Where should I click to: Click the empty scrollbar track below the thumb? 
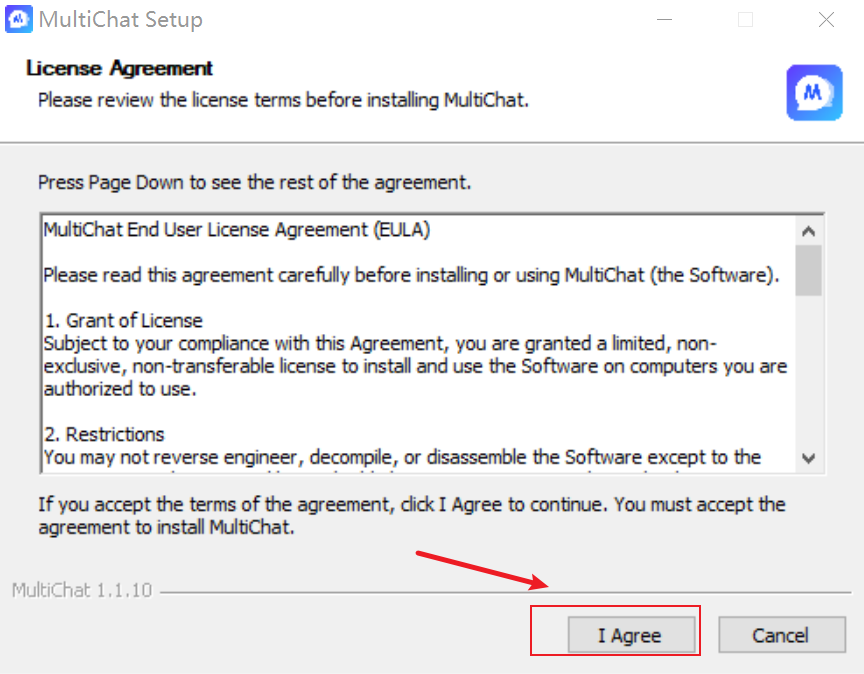click(x=808, y=371)
